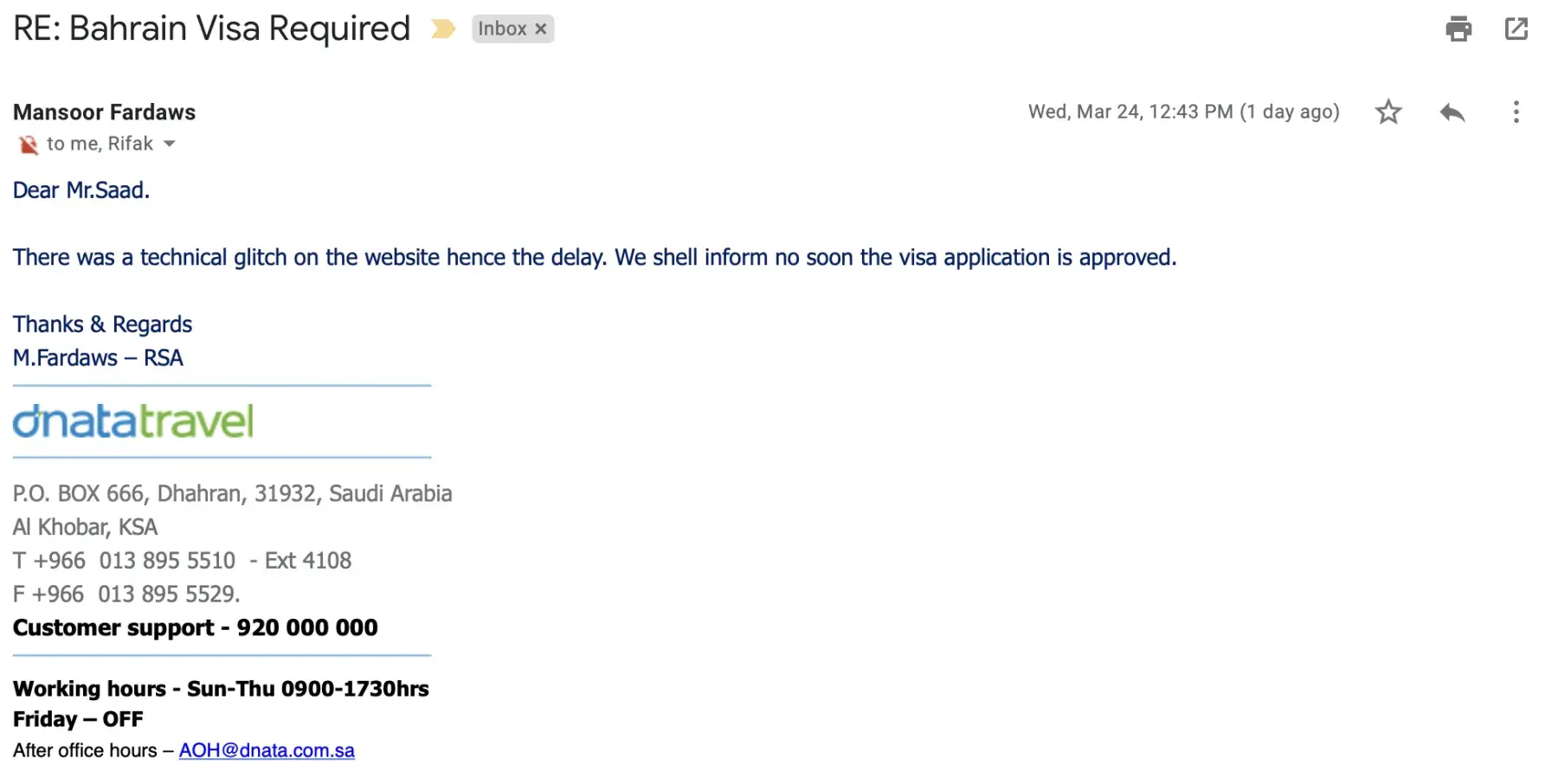Click the Inbox label tag
This screenshot has height=784, width=1558.
pos(502,29)
